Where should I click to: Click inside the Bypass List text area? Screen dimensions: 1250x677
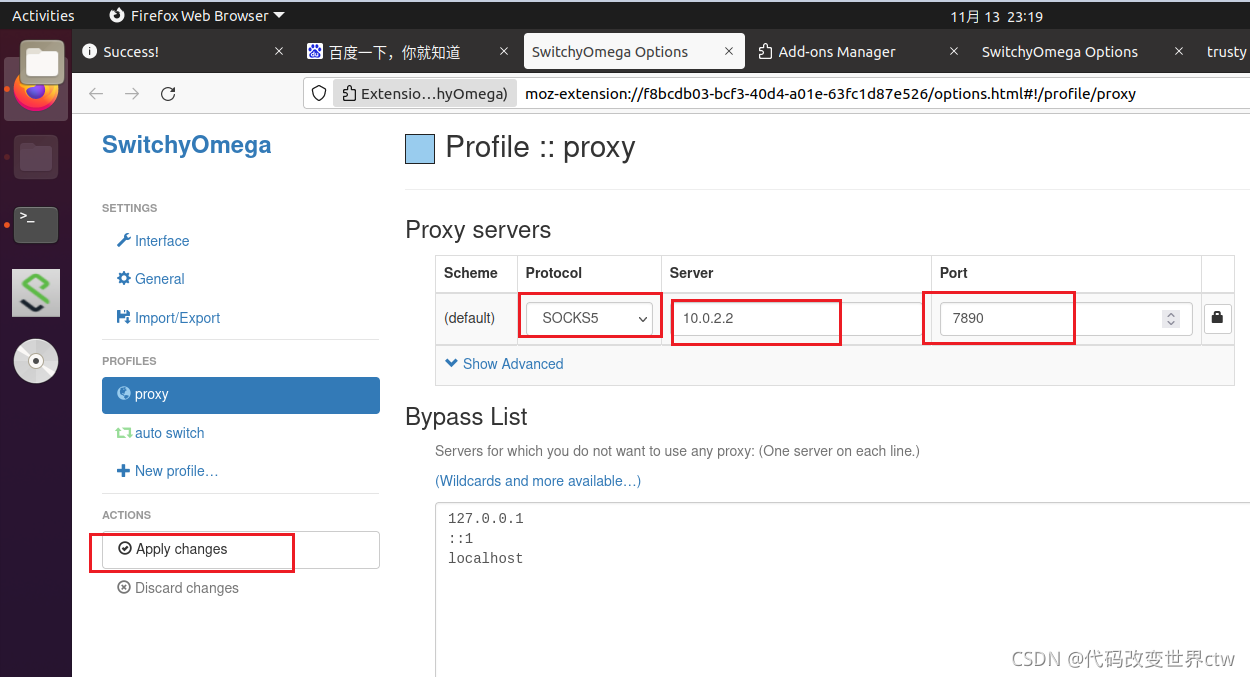point(843,590)
